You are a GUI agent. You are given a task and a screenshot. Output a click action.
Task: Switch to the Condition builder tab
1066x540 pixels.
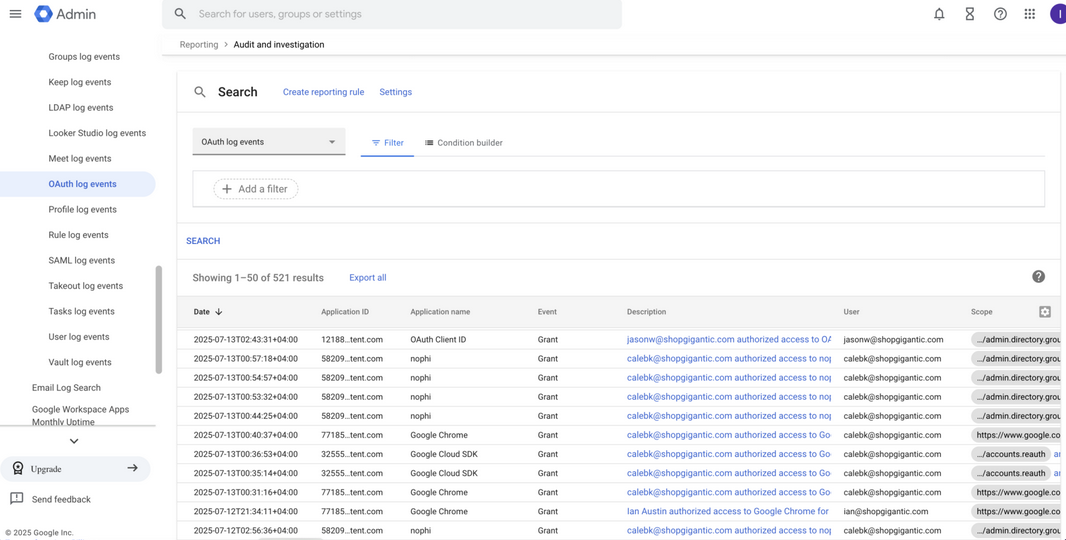[x=464, y=143]
